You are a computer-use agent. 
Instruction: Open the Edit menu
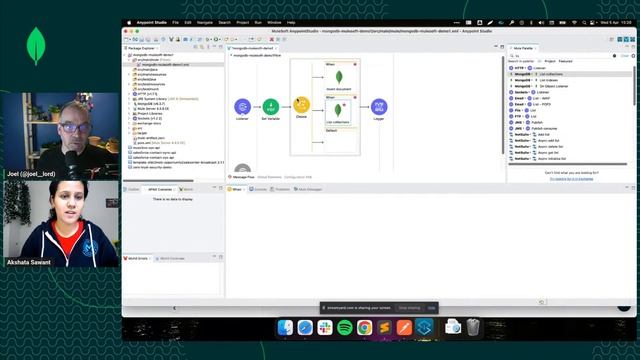(188, 23)
